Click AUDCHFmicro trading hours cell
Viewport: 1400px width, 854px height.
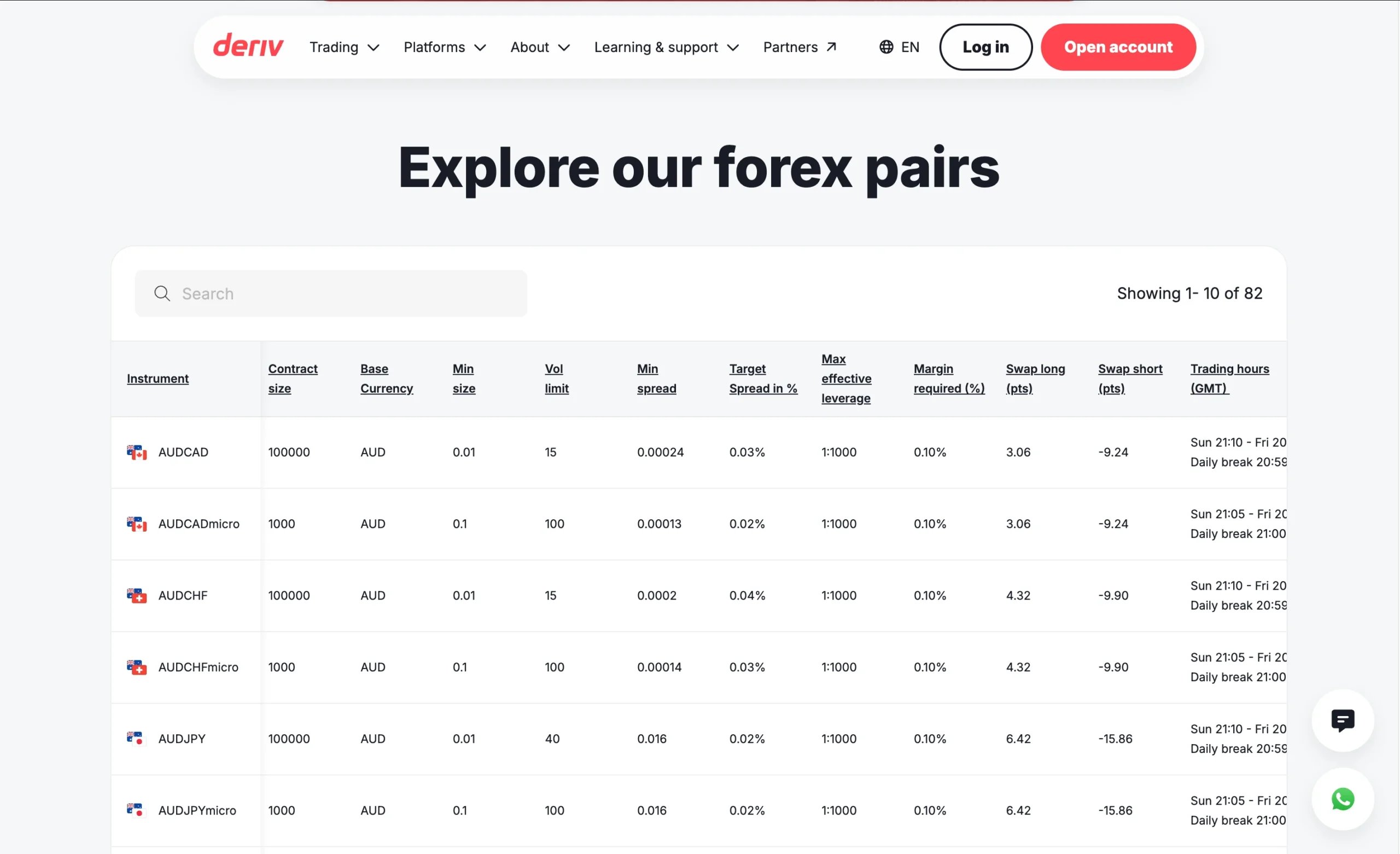(x=1238, y=667)
